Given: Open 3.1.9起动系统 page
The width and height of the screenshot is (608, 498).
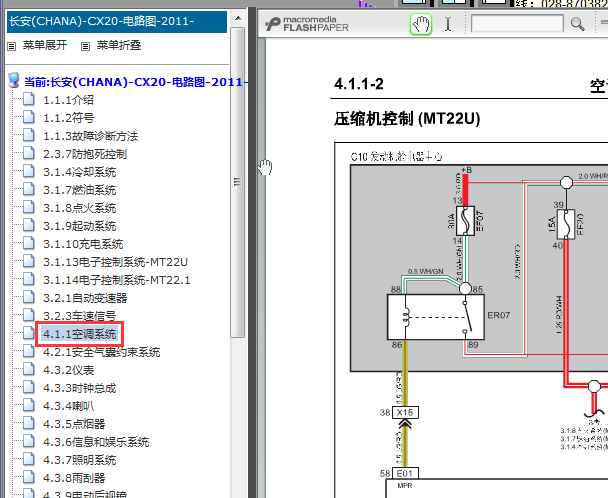Looking at the screenshot, I should click(79, 226).
